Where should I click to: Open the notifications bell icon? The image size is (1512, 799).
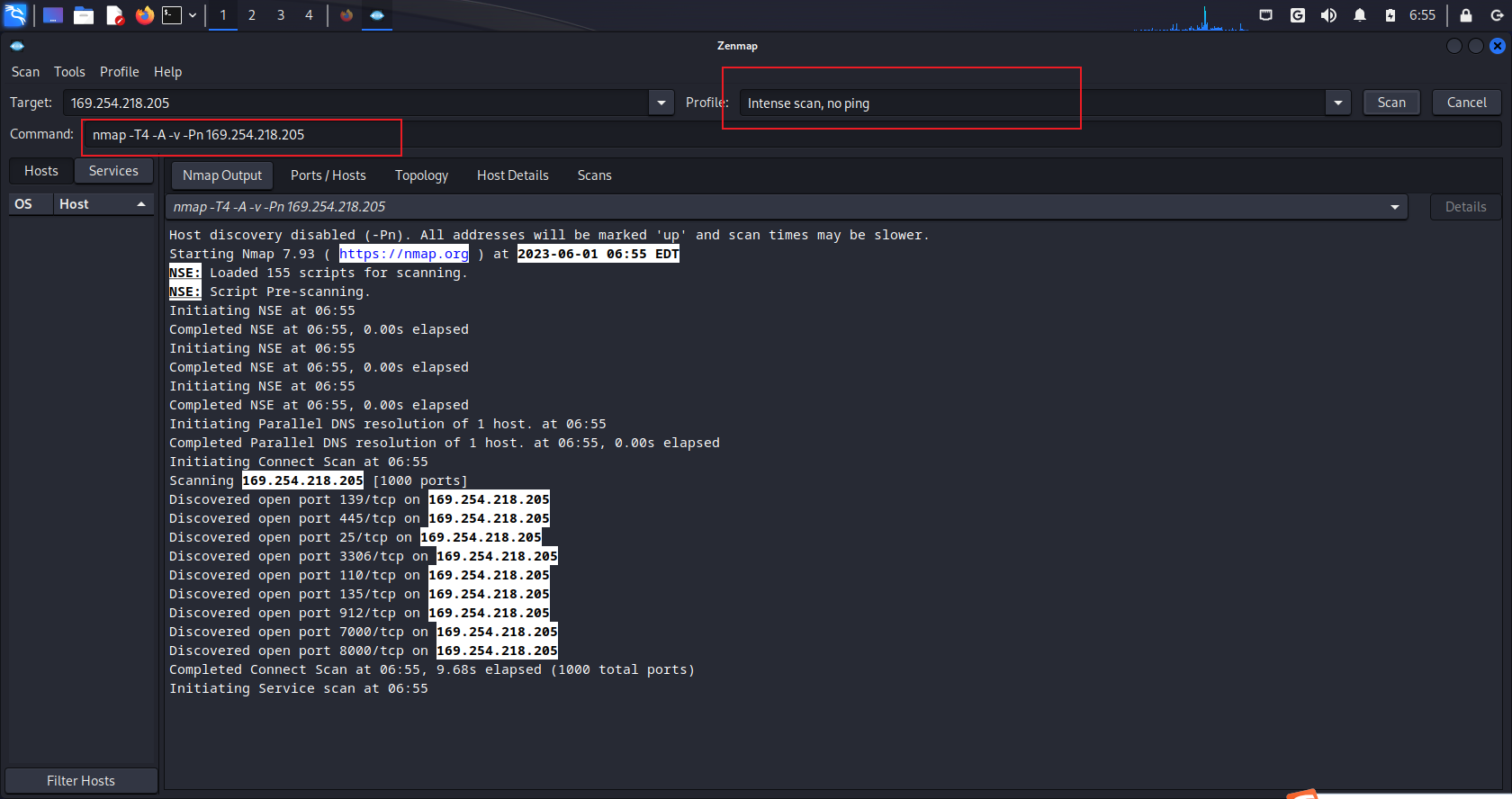point(1360,15)
